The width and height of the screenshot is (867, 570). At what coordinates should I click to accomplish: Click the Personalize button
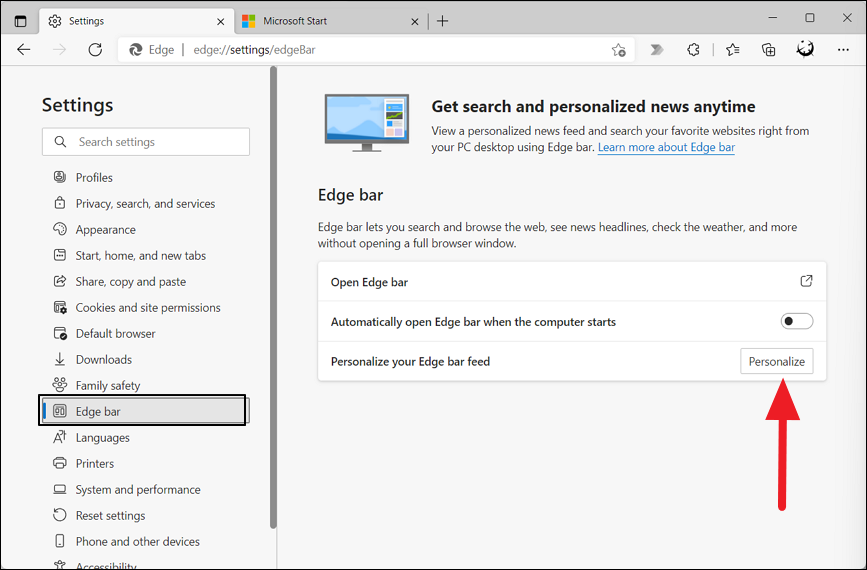[776, 361]
